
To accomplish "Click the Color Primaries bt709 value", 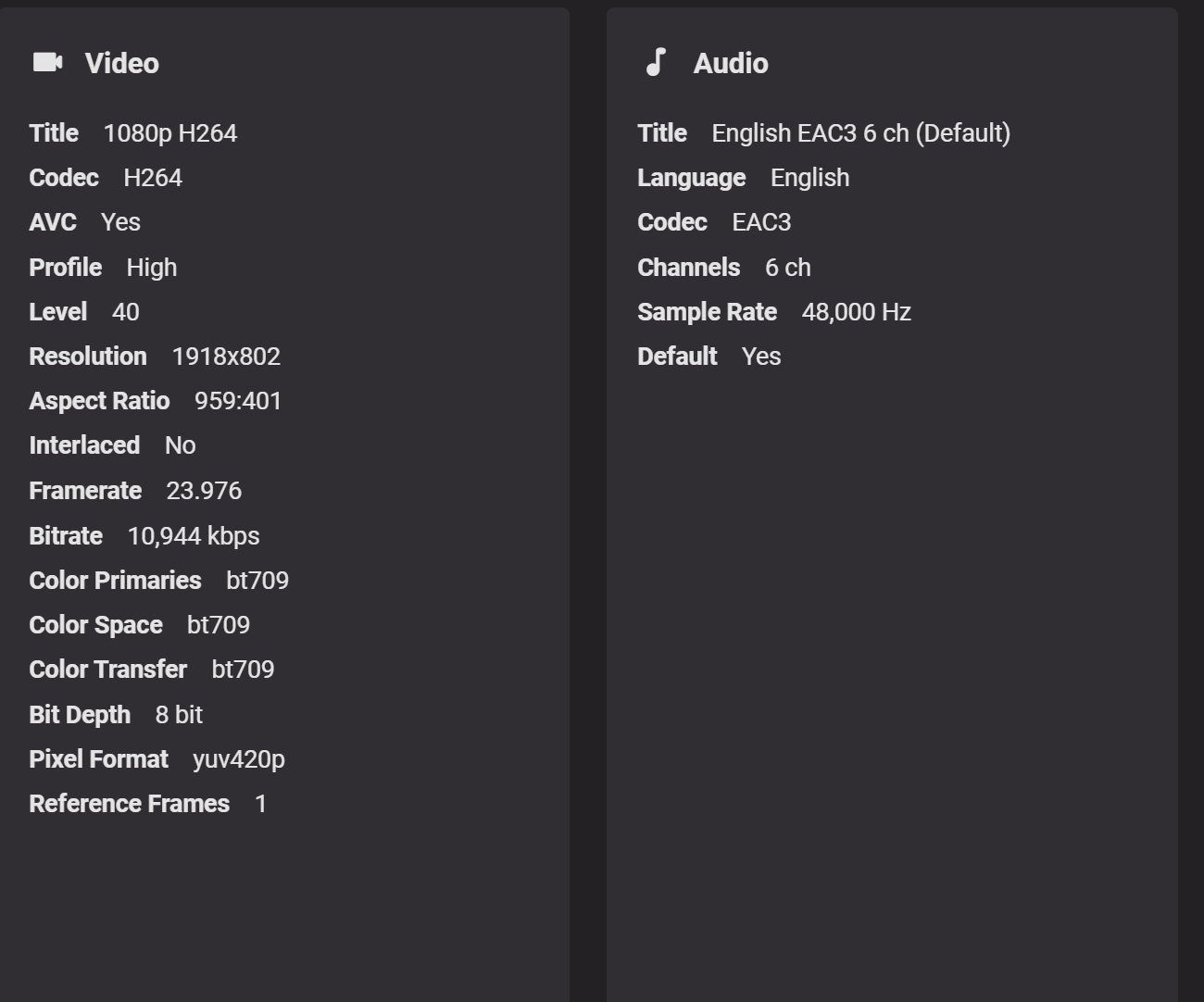I will 257,581.
